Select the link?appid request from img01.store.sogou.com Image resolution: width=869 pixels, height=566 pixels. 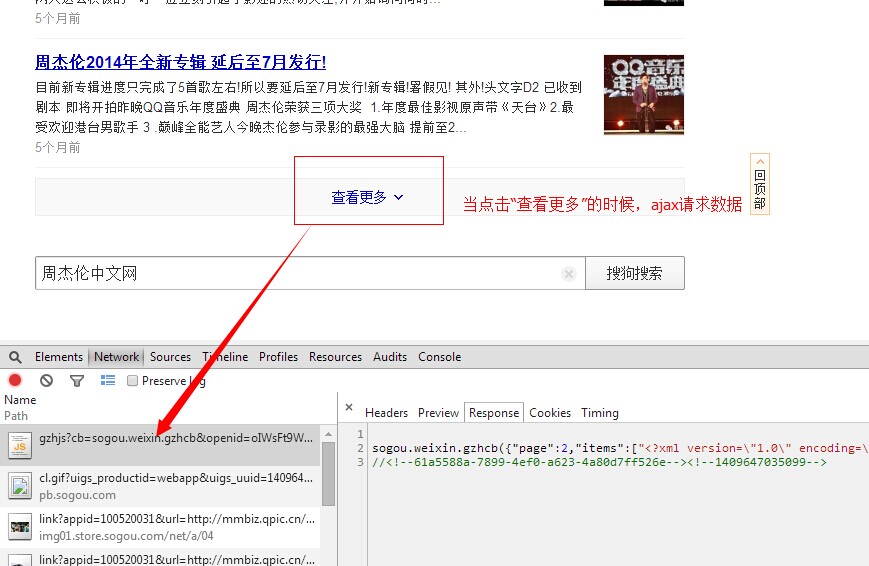tap(160, 527)
